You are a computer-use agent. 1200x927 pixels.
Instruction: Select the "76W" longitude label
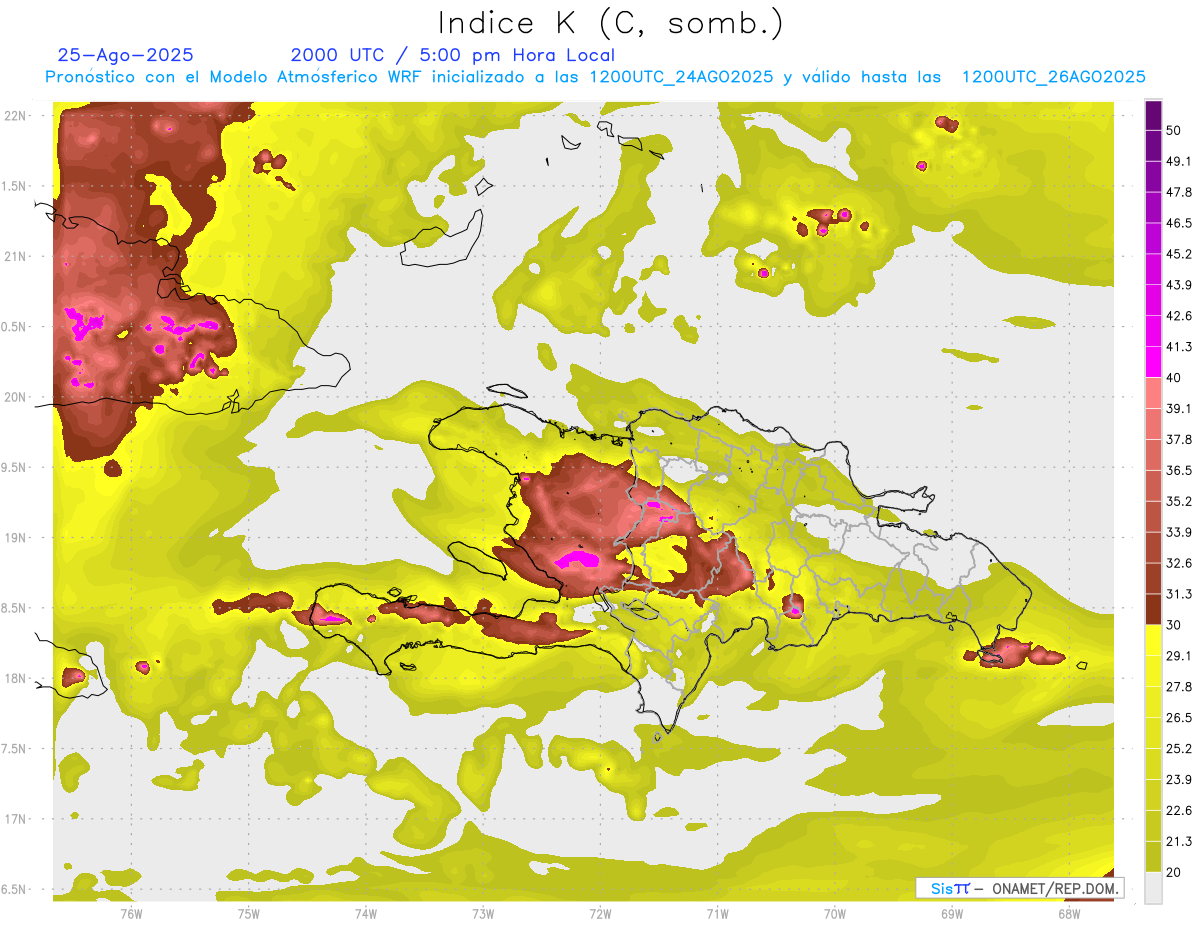coord(131,912)
